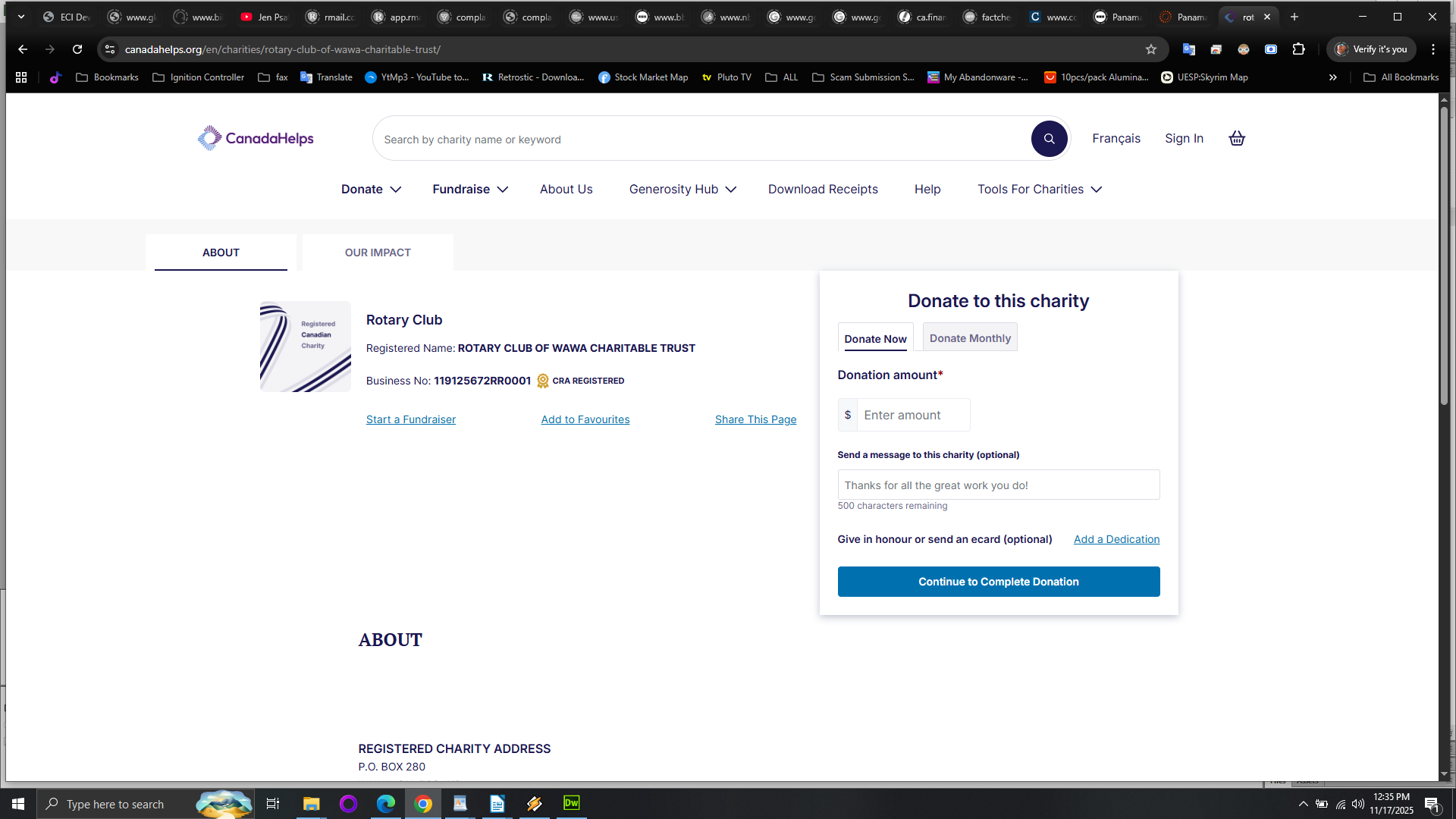This screenshot has height=819, width=1456.
Task: Reload the page with refresh icon
Action: coord(77,49)
